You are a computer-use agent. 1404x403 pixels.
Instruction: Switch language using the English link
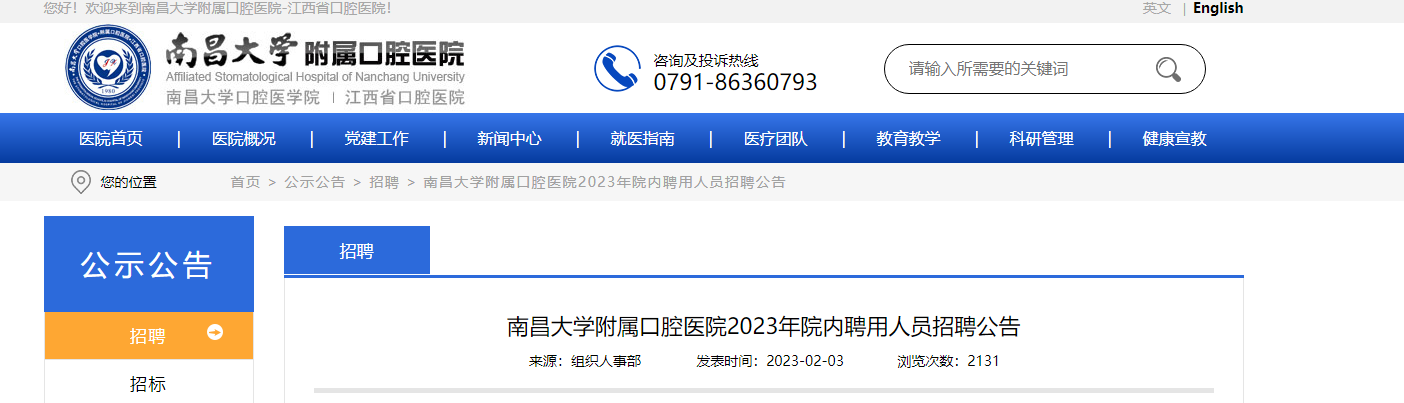[1218, 8]
